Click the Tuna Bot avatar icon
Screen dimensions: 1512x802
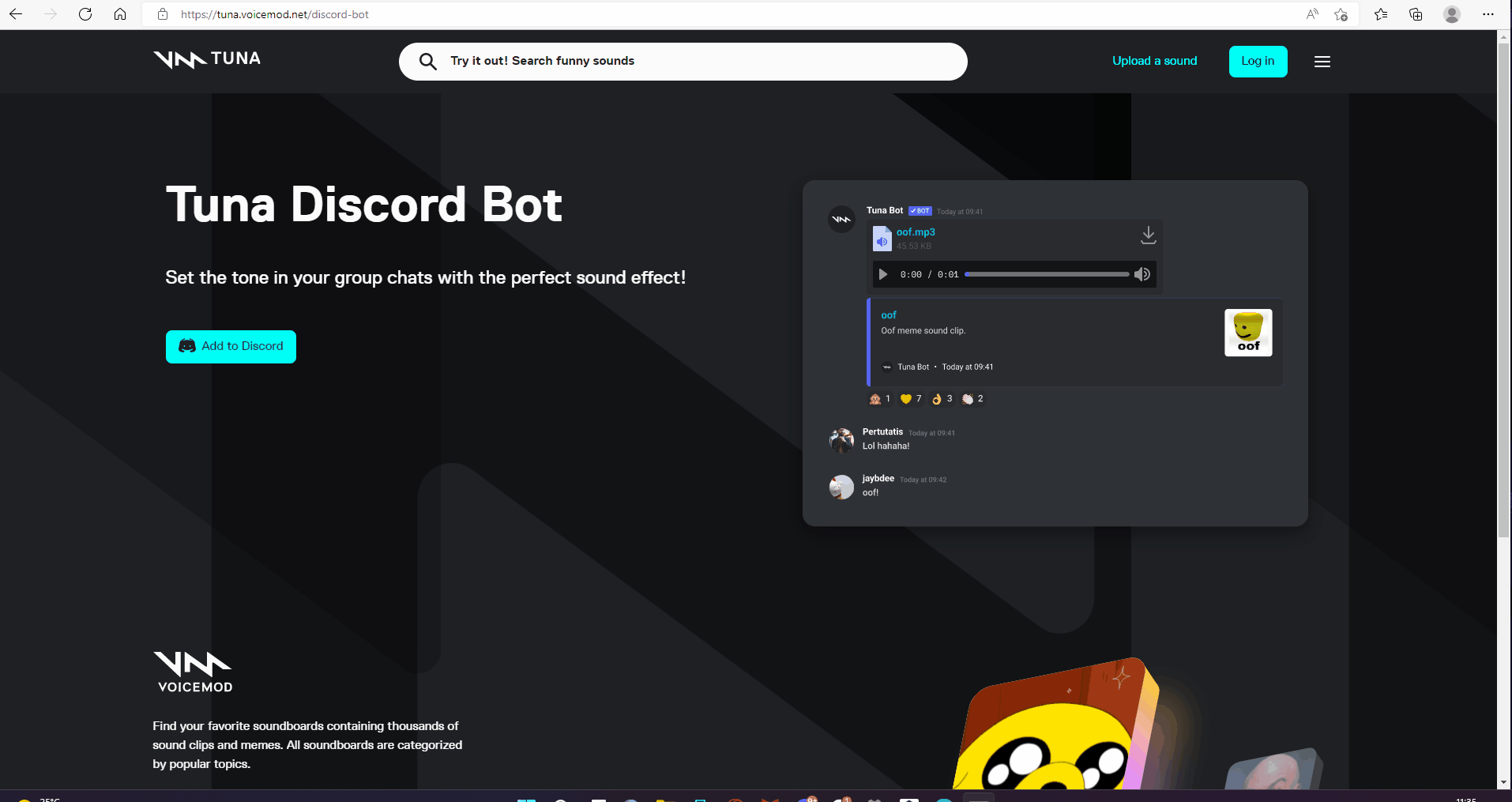(841, 219)
